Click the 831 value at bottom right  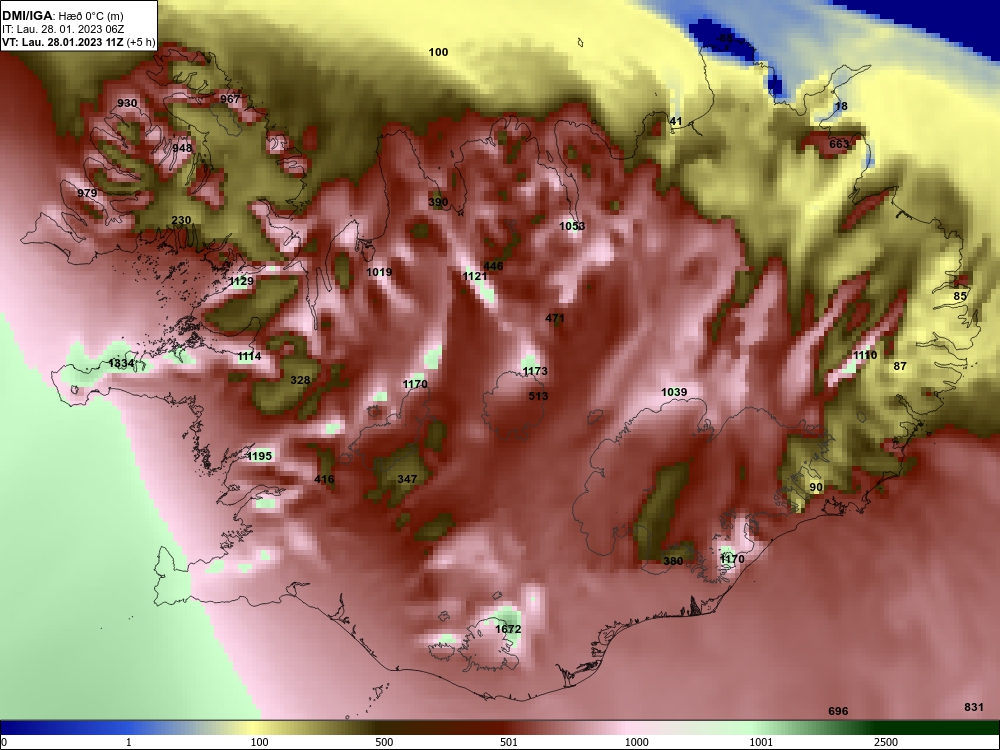974,707
